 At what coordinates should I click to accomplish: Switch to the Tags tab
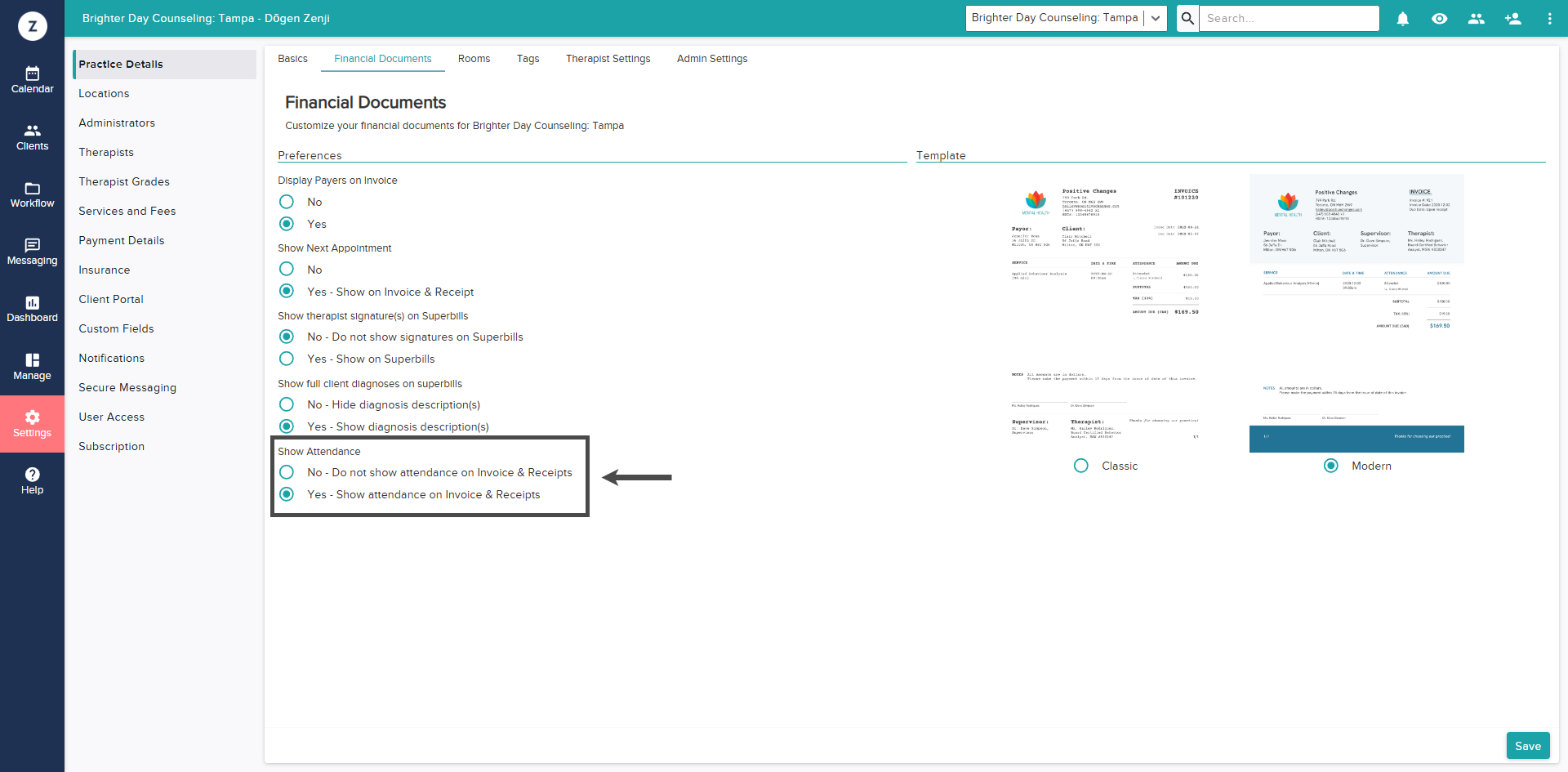point(528,59)
